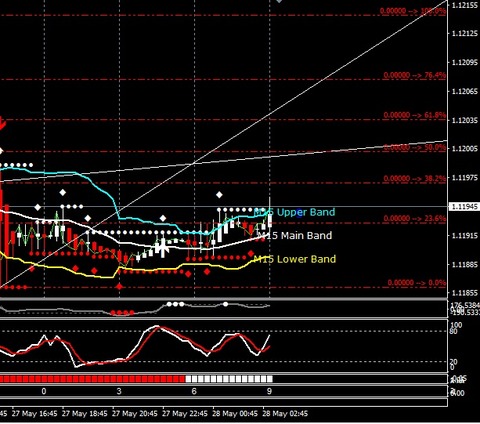Click the number 0 in the bottom indicator

click(x=44, y=391)
